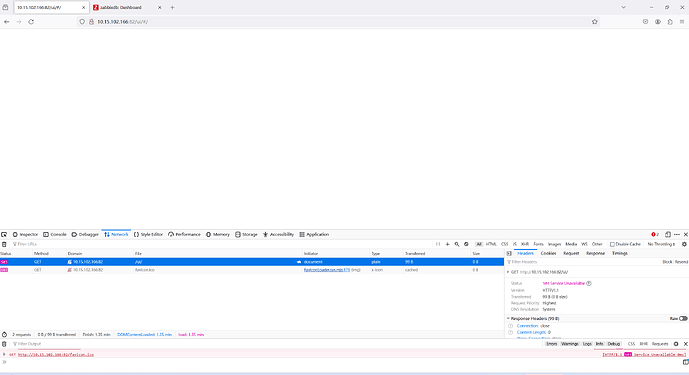Switch console to multi-line editor mode icon
This screenshot has height=375, width=689.
685,362
